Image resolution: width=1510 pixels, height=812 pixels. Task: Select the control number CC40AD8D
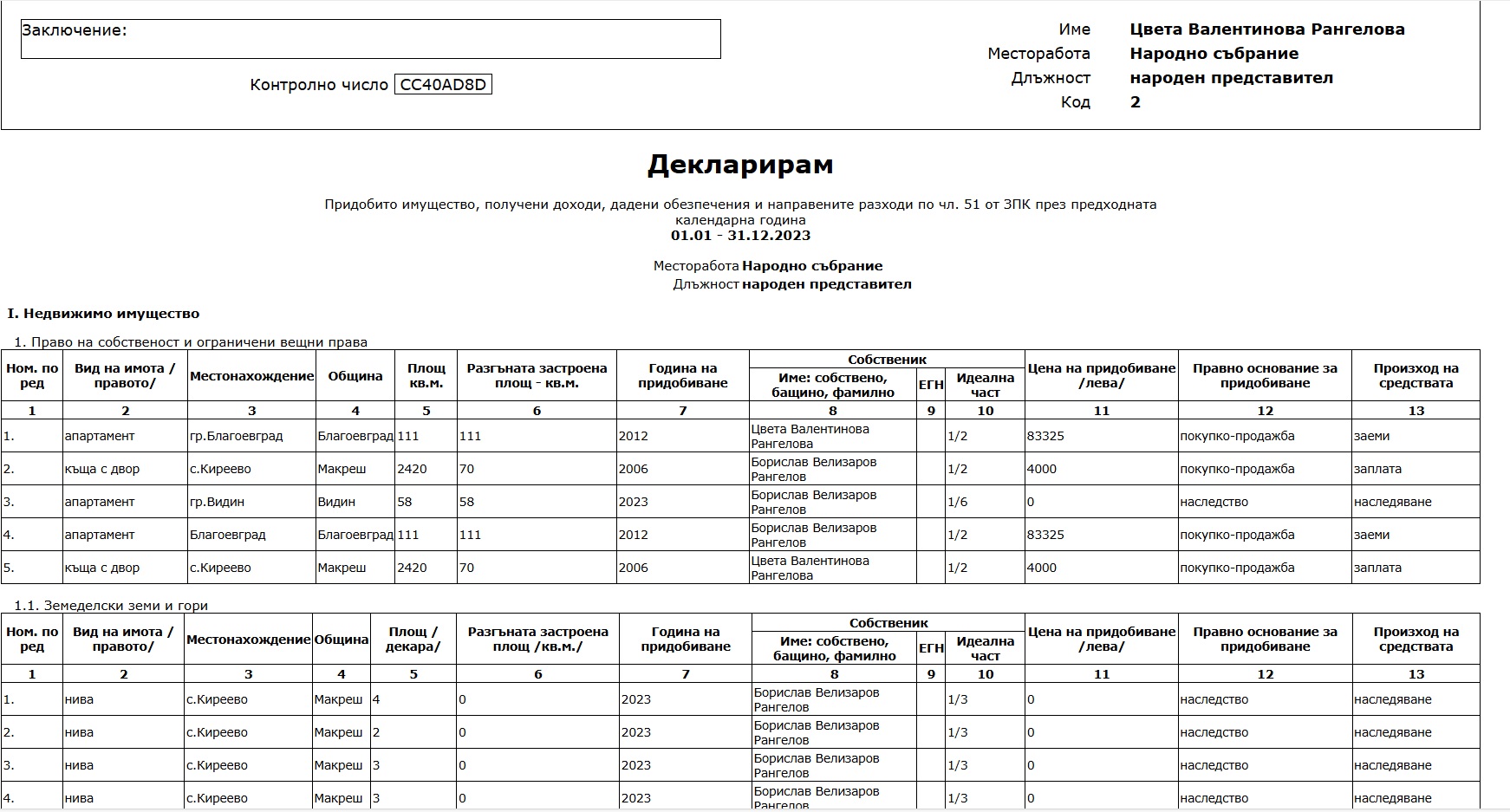click(x=443, y=85)
